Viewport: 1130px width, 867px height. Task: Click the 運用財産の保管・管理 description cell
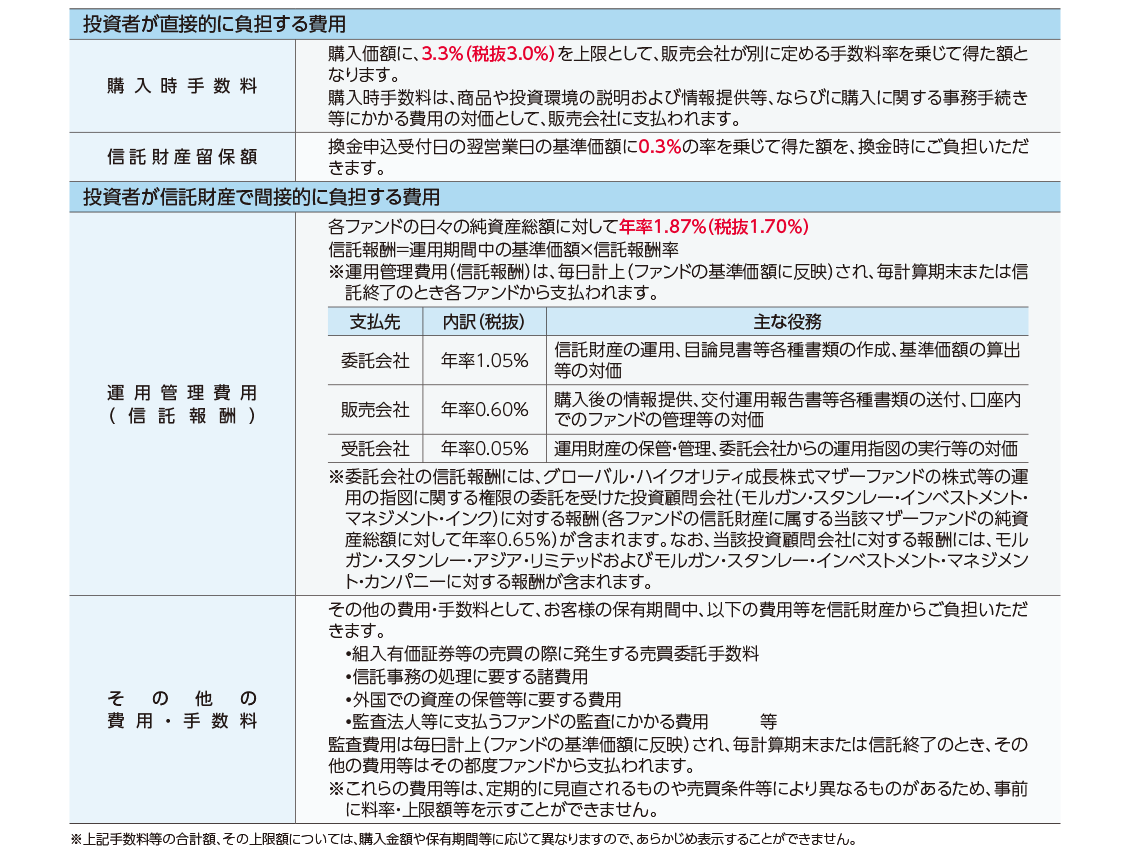coord(786,448)
